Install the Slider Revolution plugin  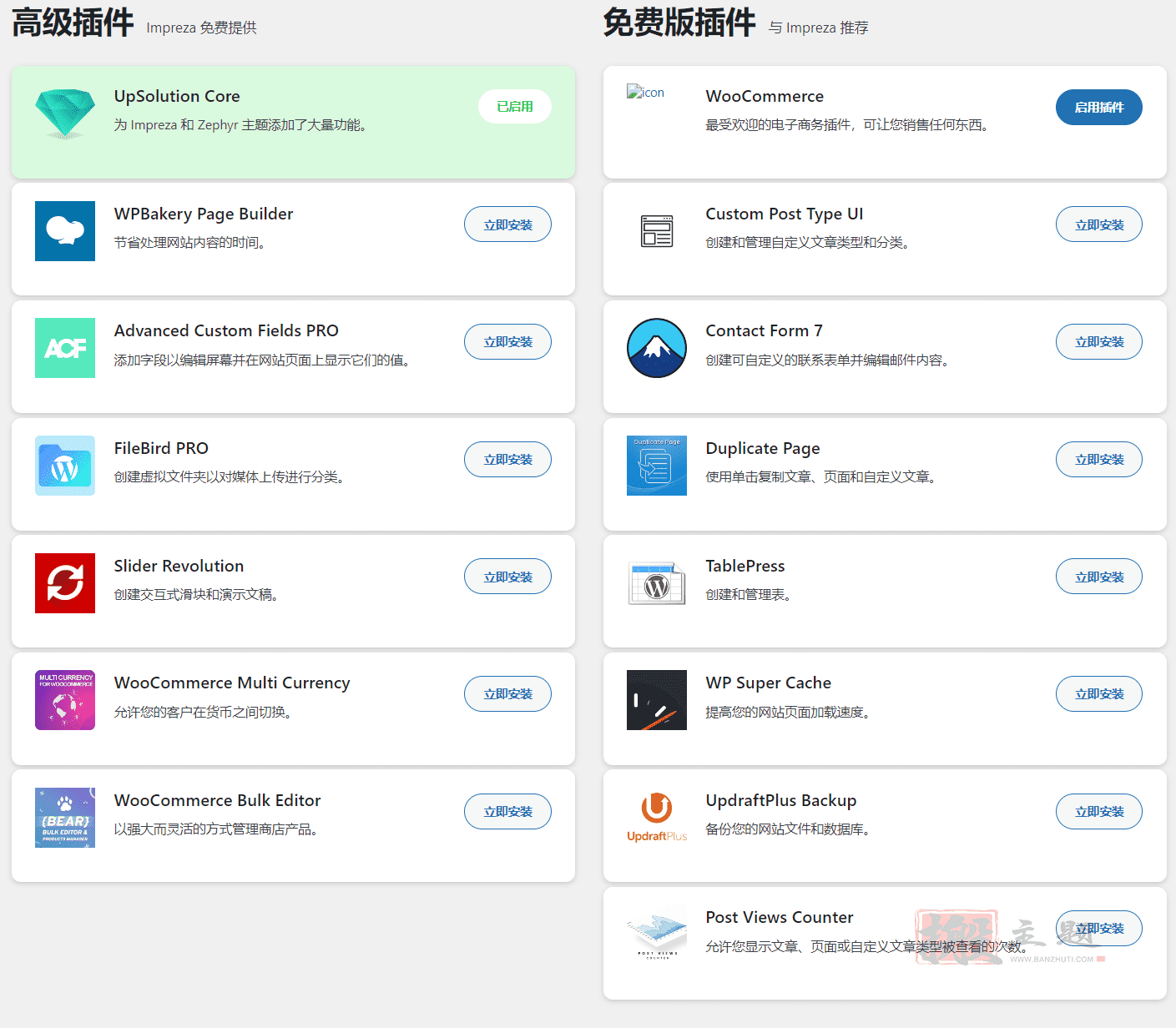coord(507,577)
